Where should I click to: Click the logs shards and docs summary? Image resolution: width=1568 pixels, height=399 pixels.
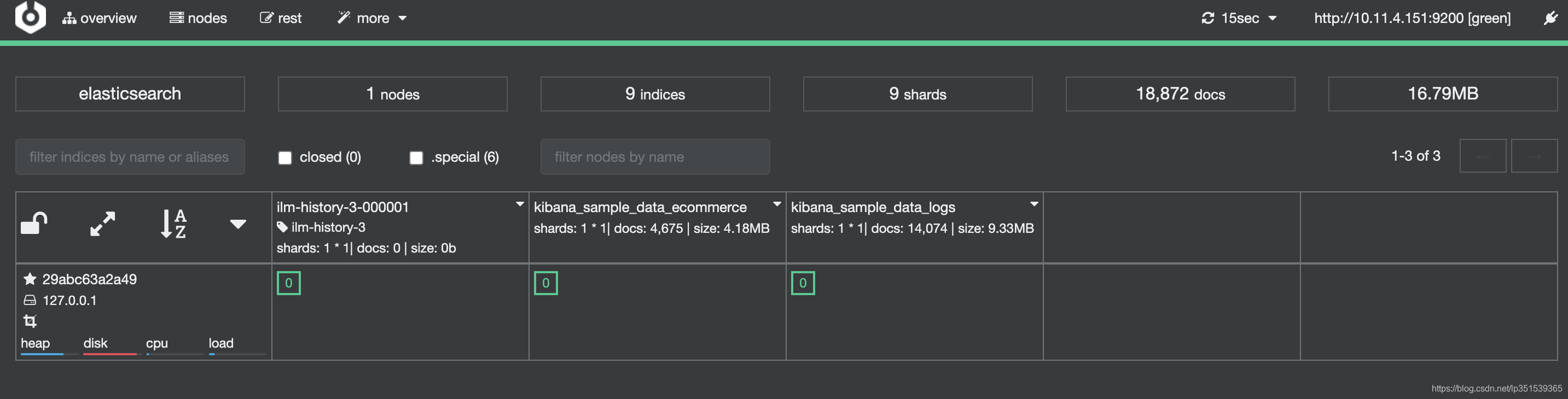[x=912, y=228]
